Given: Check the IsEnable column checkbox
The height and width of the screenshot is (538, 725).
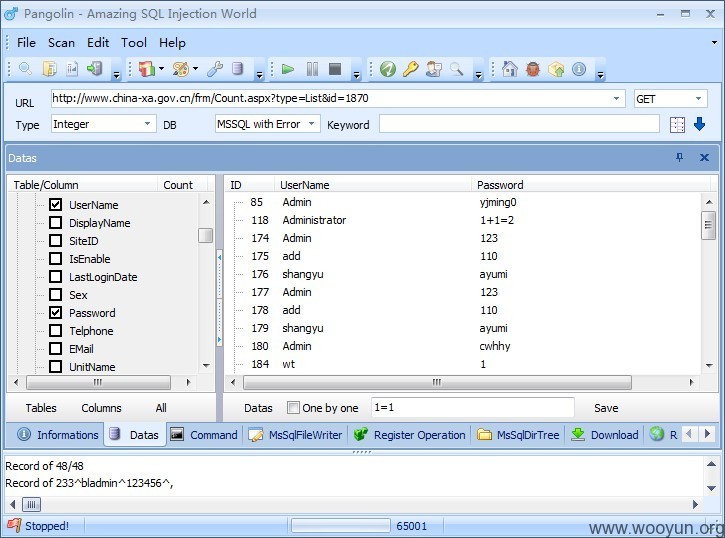Looking at the screenshot, I should 55,258.
